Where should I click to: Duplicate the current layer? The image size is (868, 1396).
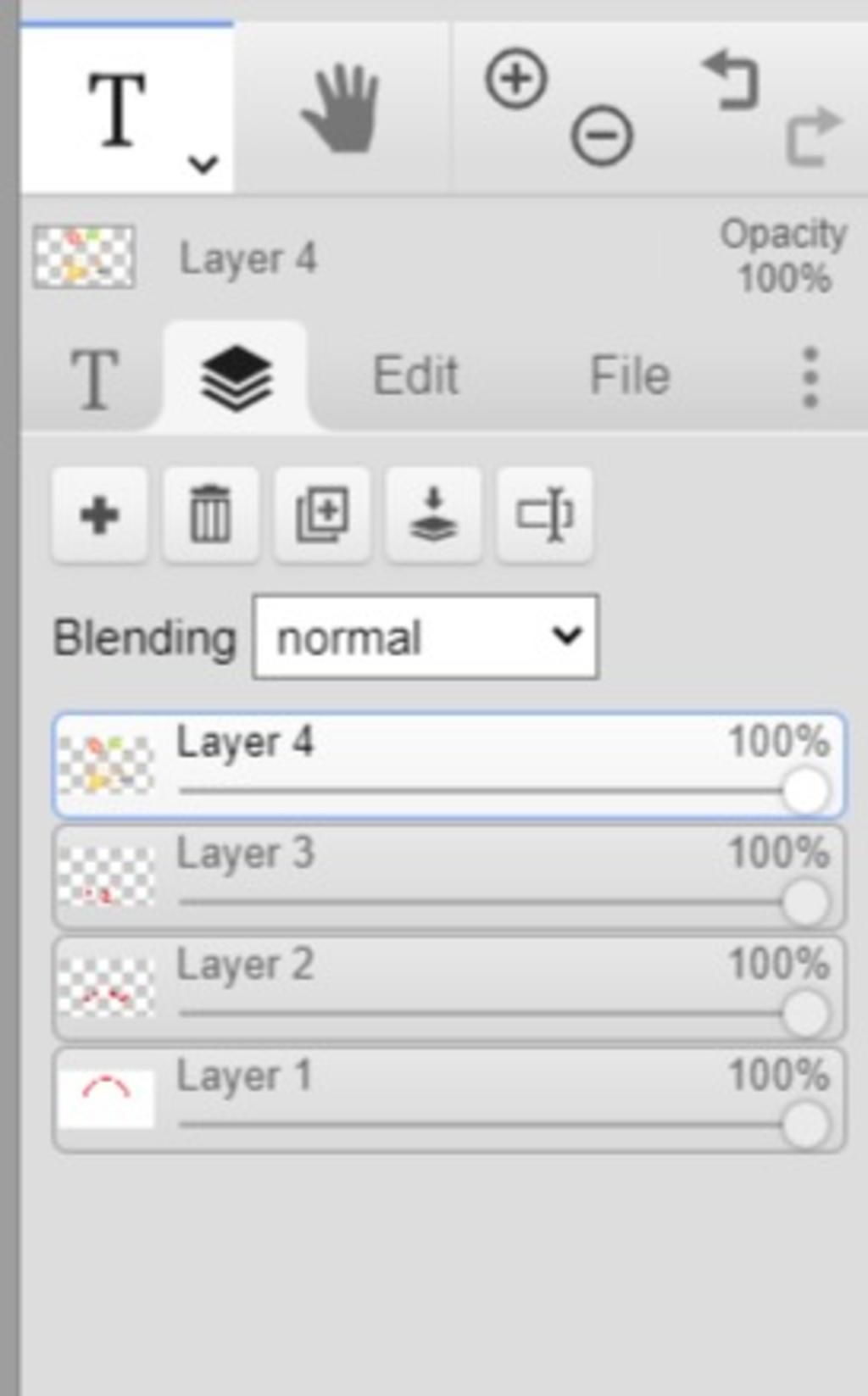[322, 514]
